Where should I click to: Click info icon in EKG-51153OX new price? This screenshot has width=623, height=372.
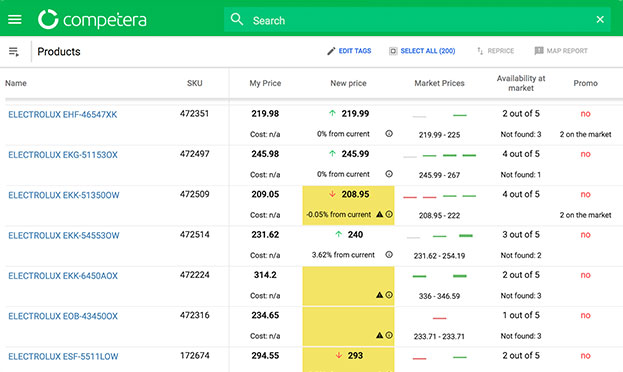click(389, 174)
